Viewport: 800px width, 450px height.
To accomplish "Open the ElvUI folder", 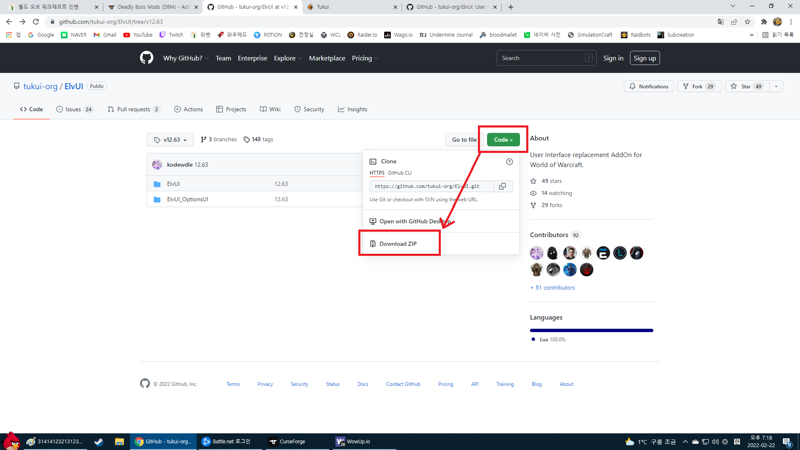I will (x=173, y=184).
